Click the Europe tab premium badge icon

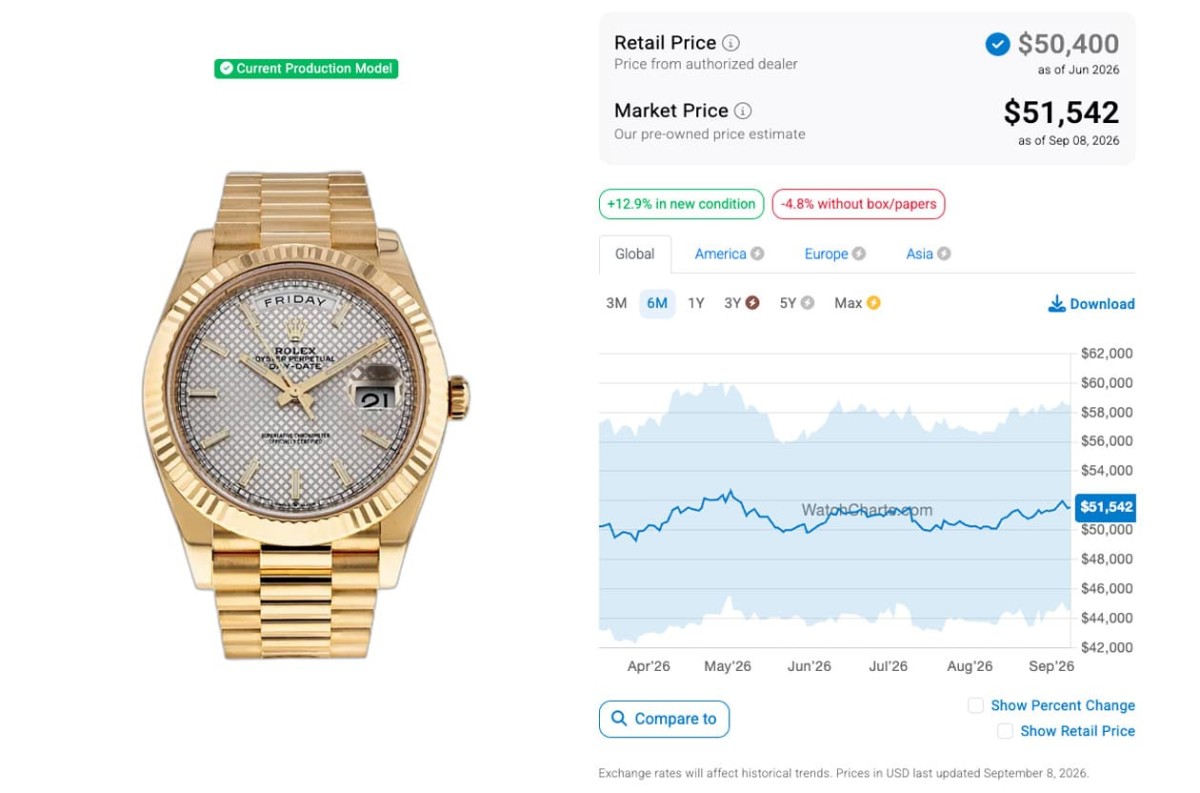tap(859, 254)
